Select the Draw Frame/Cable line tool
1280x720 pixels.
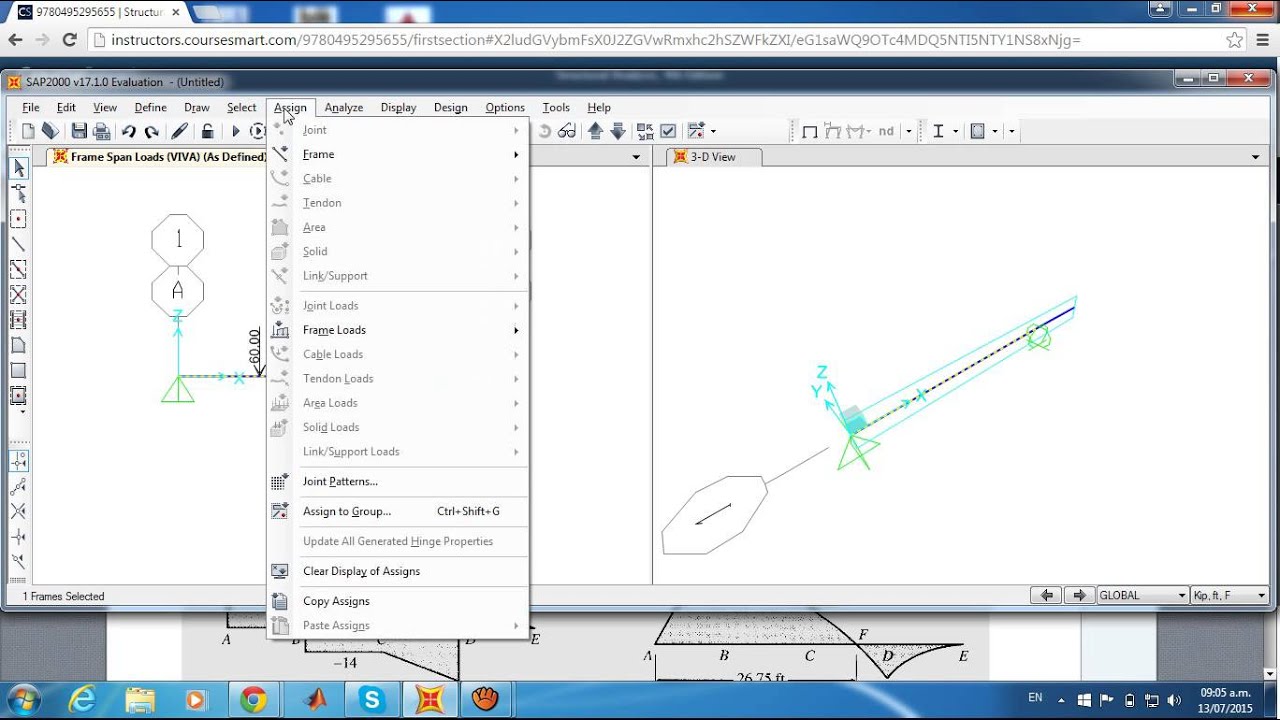pyautogui.click(x=18, y=244)
